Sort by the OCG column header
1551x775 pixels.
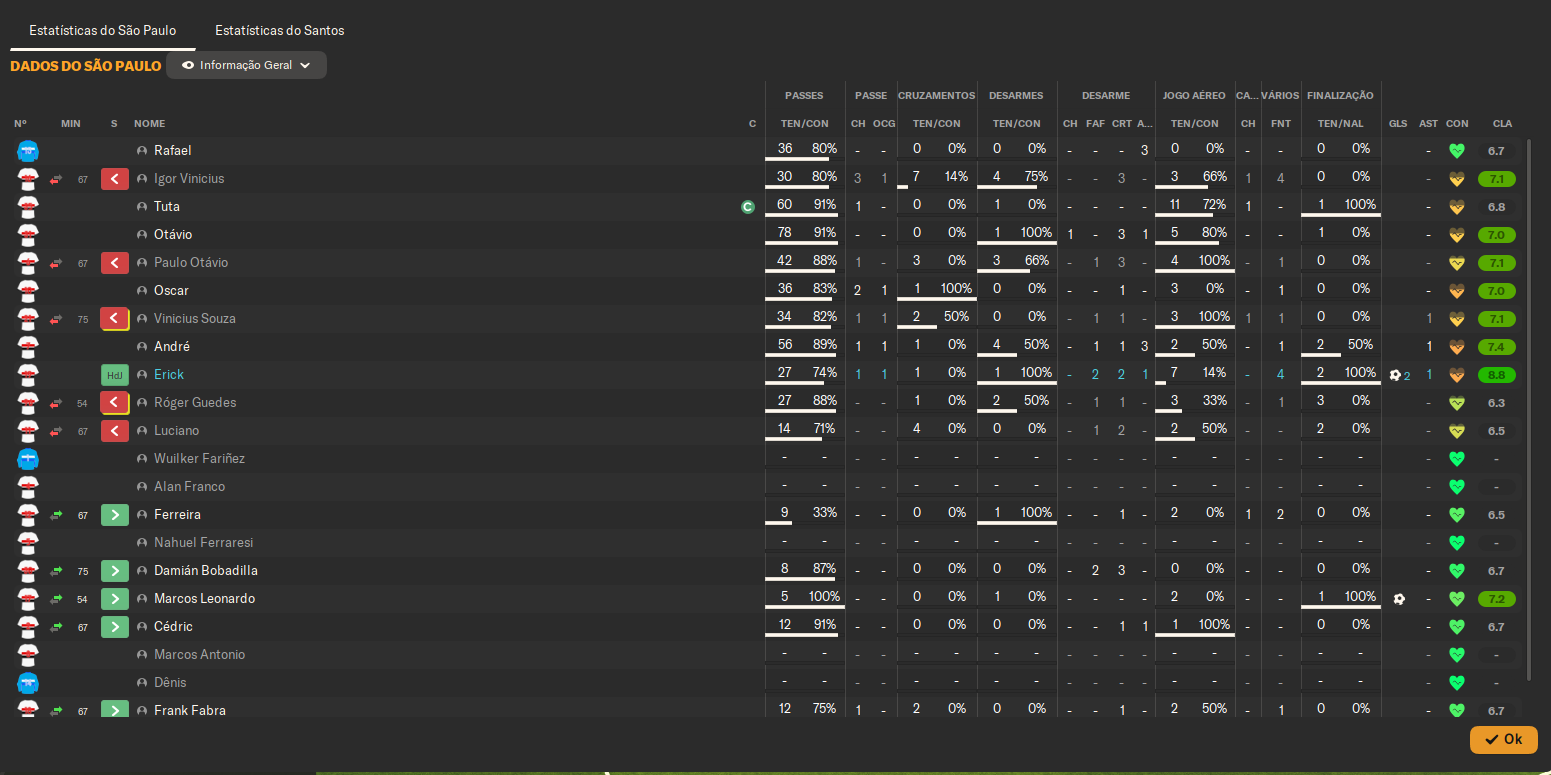[x=884, y=124]
